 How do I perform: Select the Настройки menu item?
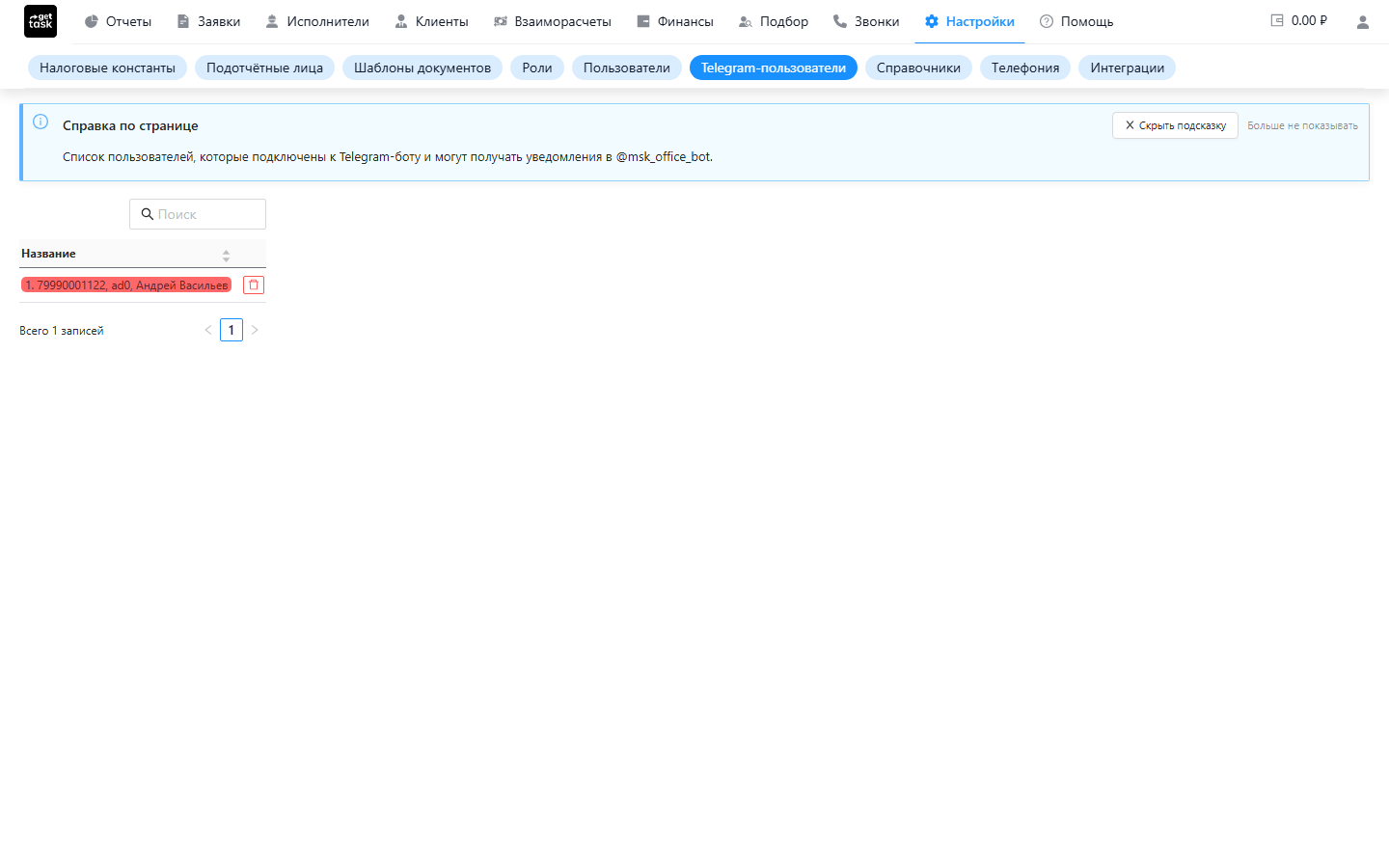969,21
